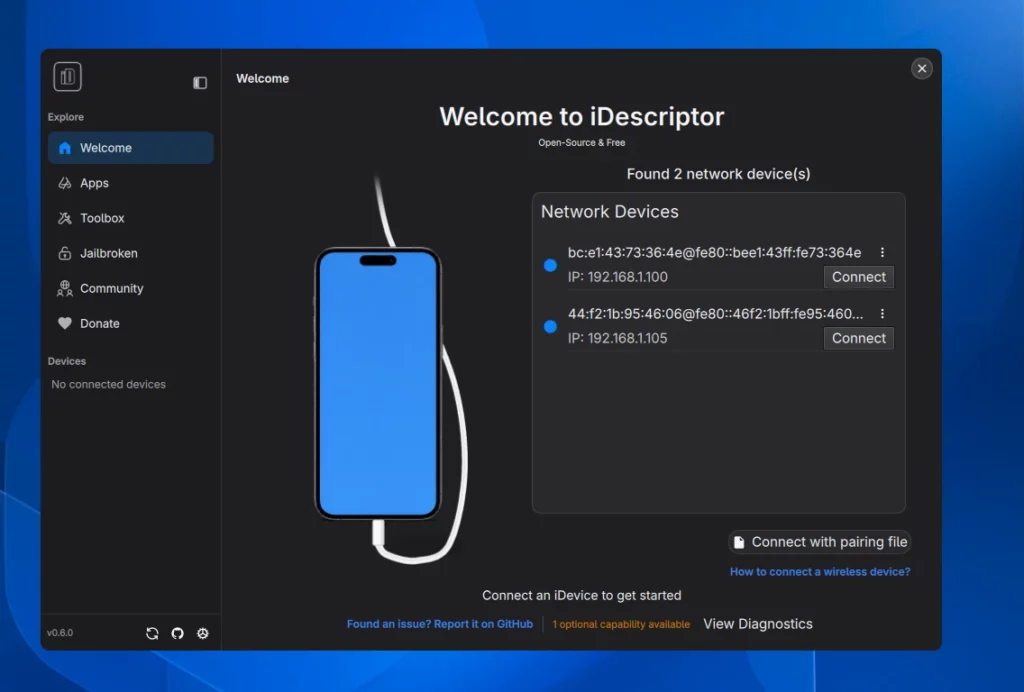Image resolution: width=1024 pixels, height=692 pixels.
Task: Click the IP: 192.168.1.105 text
Action: [617, 338]
